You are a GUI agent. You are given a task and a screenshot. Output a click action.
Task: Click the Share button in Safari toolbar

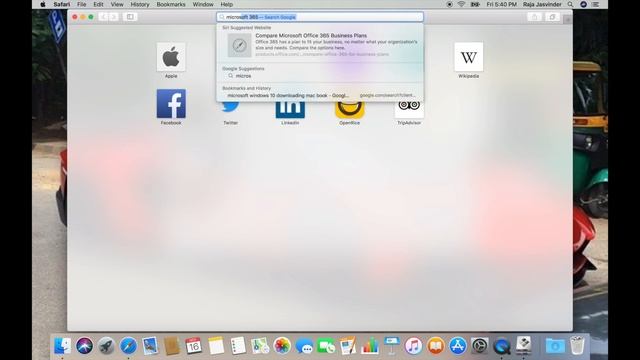pos(534,17)
